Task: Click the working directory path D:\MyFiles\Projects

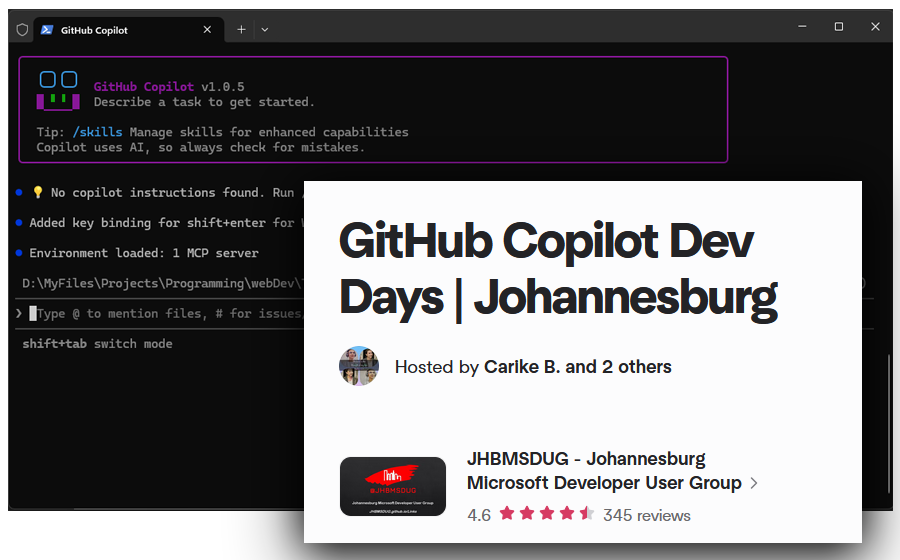Action: coord(162,283)
